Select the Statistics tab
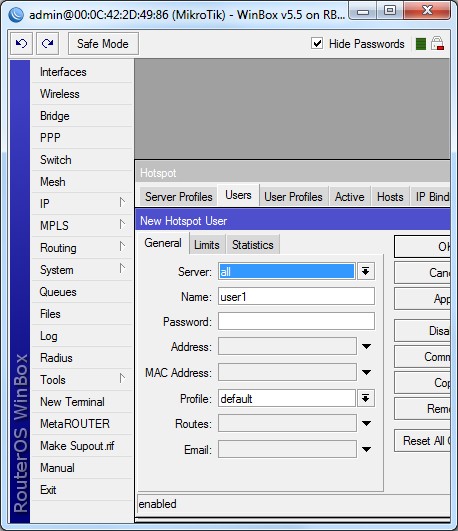This screenshot has height=531, width=458. click(x=253, y=245)
